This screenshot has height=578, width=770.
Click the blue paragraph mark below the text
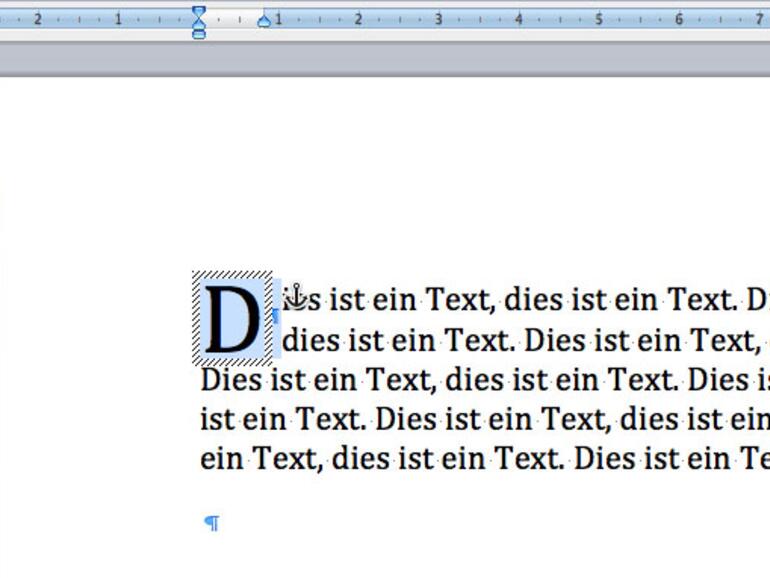click(211, 523)
